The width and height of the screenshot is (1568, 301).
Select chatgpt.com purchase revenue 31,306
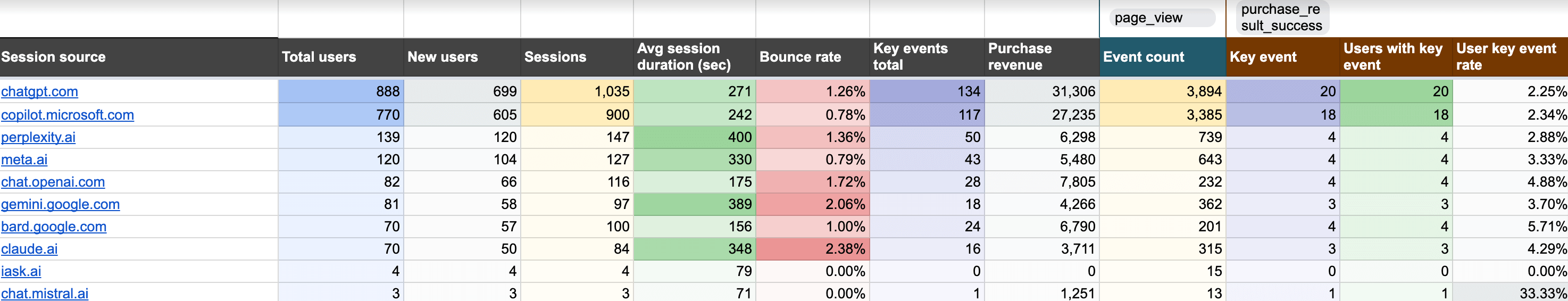[1042, 91]
